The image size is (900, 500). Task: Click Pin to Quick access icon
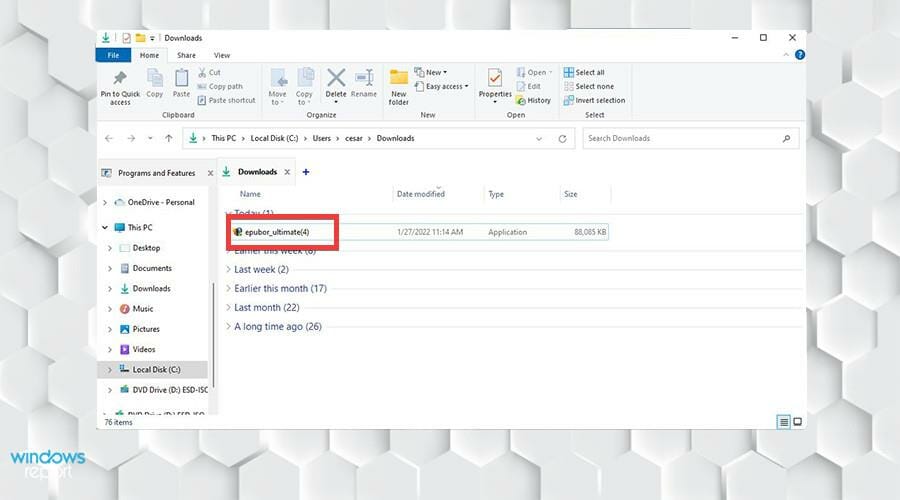click(x=120, y=77)
